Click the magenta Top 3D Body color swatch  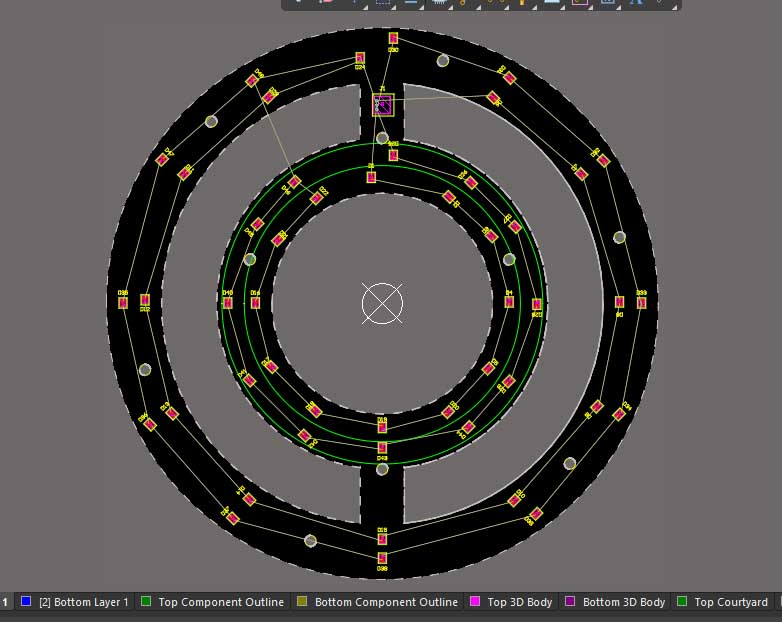[474, 602]
